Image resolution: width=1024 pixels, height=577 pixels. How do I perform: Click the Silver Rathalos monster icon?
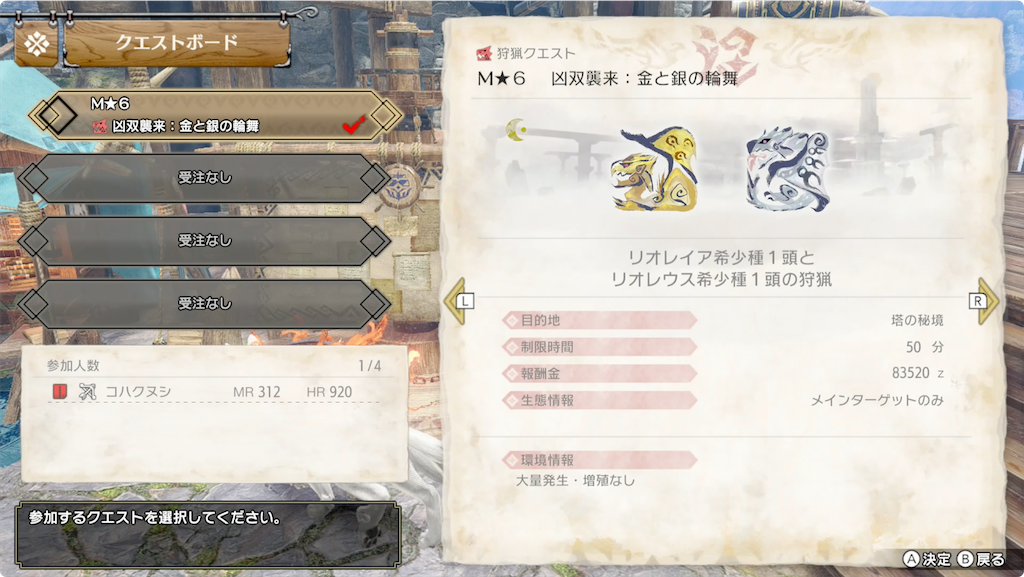click(788, 169)
